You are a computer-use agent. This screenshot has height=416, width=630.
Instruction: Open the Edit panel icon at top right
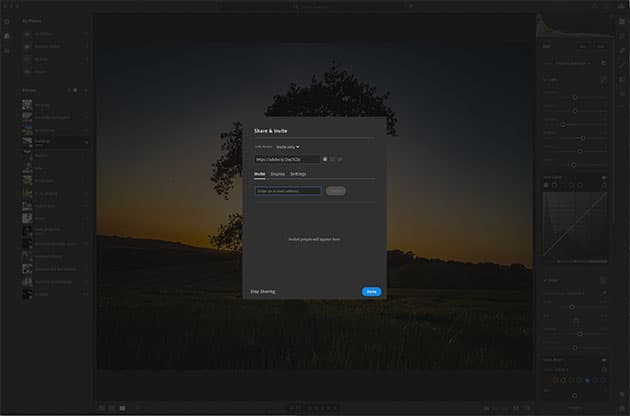tap(622, 21)
